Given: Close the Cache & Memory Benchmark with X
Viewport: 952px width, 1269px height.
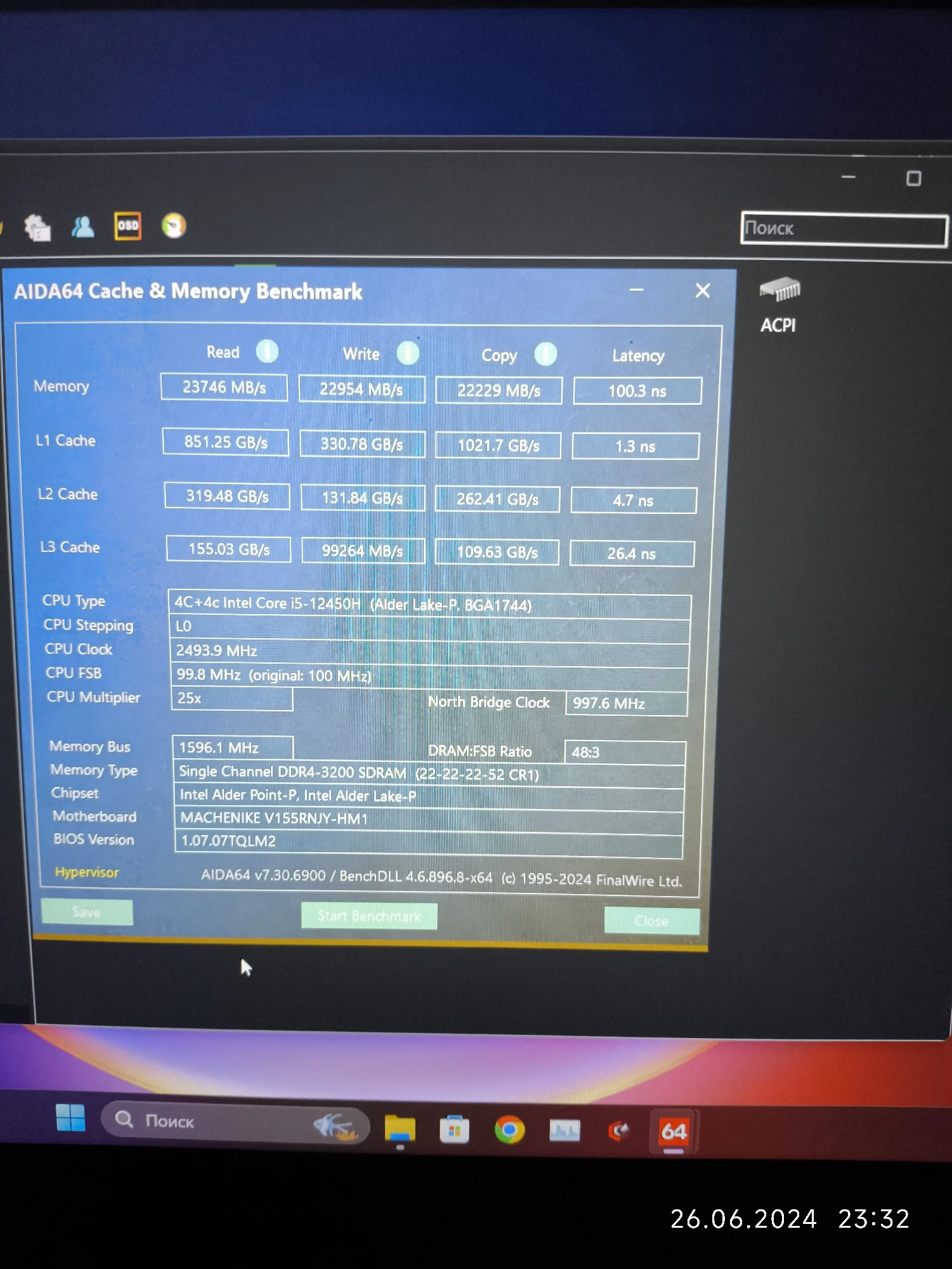Looking at the screenshot, I should pyautogui.click(x=703, y=291).
